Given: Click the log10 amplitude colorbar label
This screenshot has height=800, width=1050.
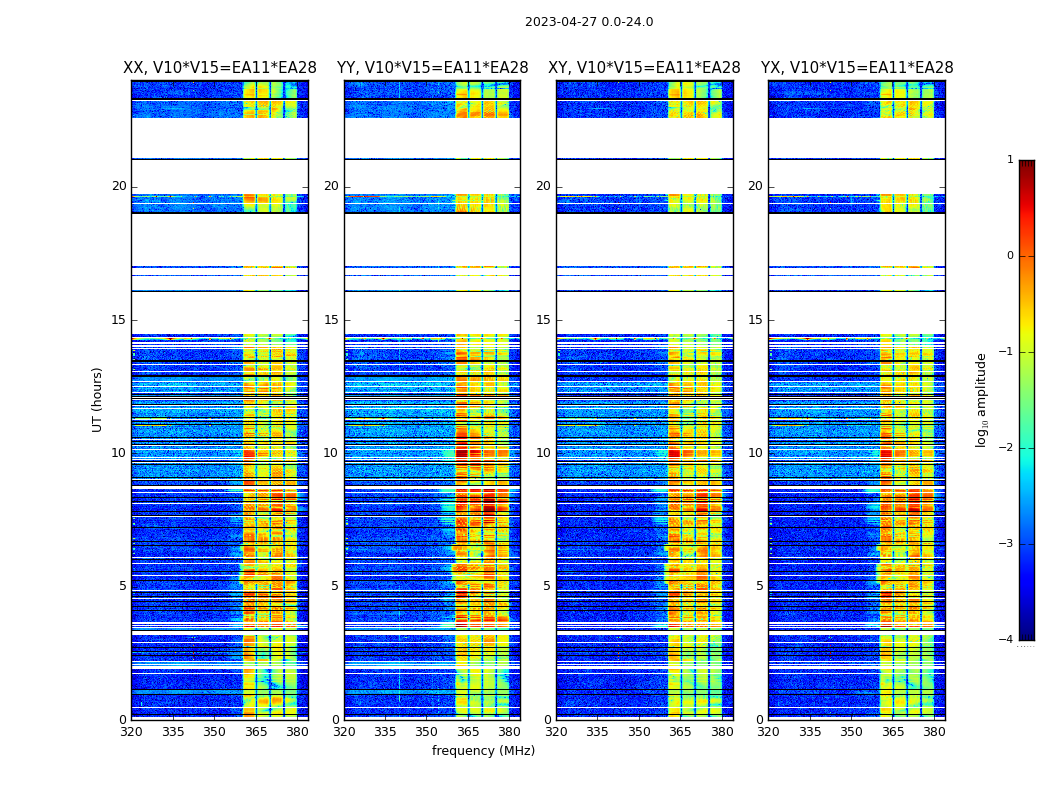Looking at the screenshot, I should click(982, 399).
